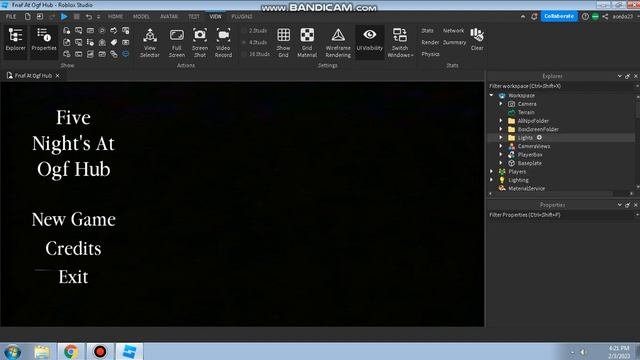This screenshot has width=640, height=360.
Task: Toggle Wireframe Rendering
Action: click(x=338, y=42)
